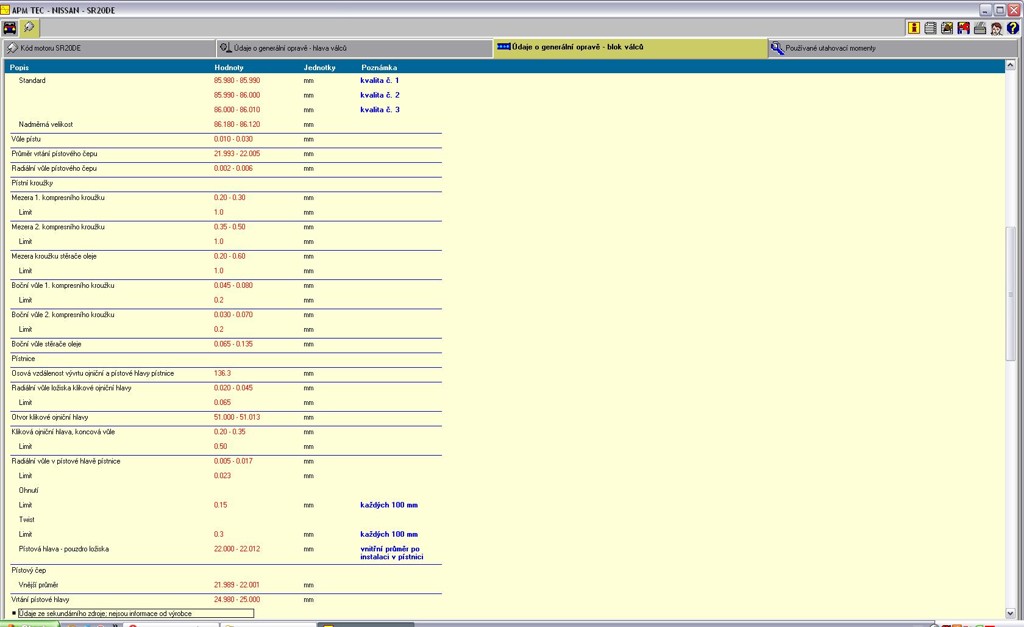Click the Popis column header
Image resolution: width=1024 pixels, height=627 pixels.
pos(19,68)
